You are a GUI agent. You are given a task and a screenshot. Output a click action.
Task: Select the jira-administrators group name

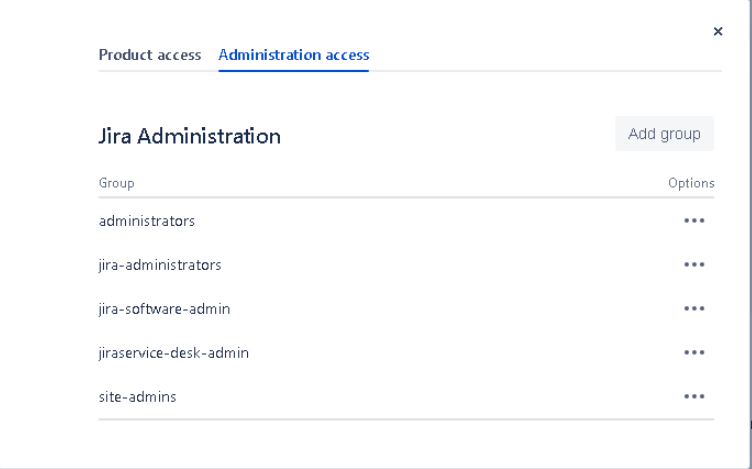point(160,265)
